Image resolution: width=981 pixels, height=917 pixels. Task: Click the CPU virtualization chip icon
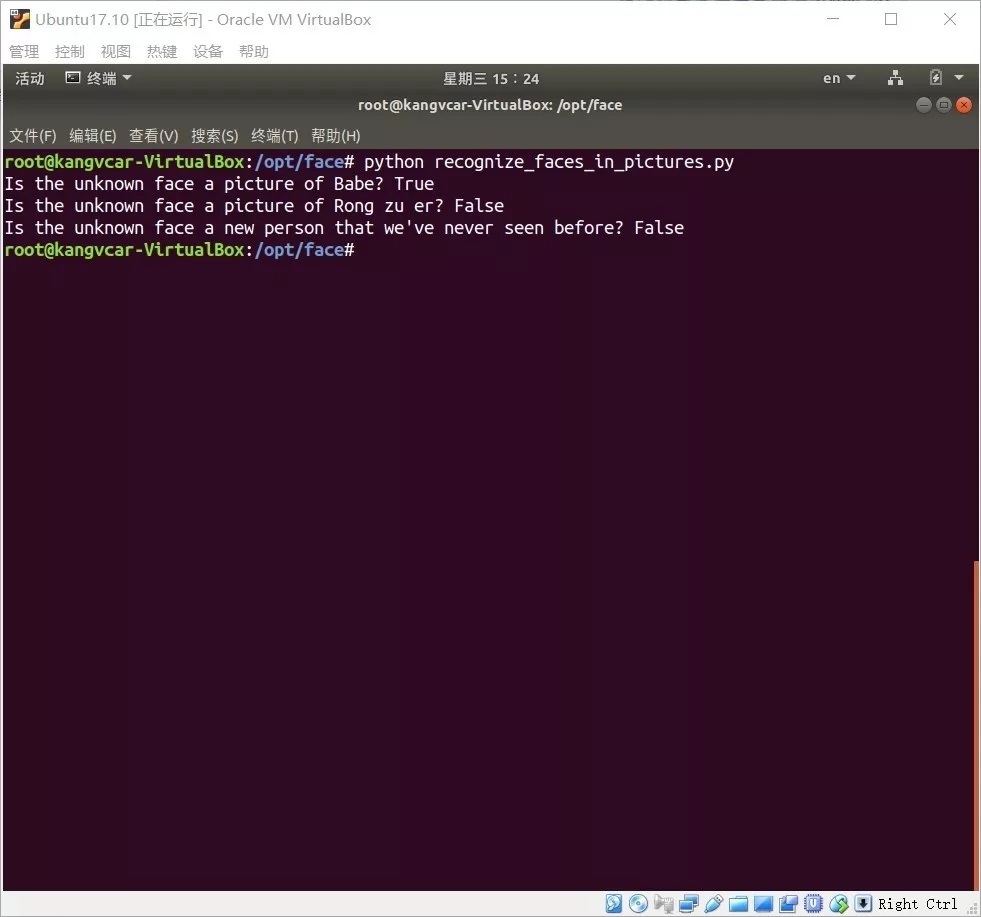click(813, 903)
